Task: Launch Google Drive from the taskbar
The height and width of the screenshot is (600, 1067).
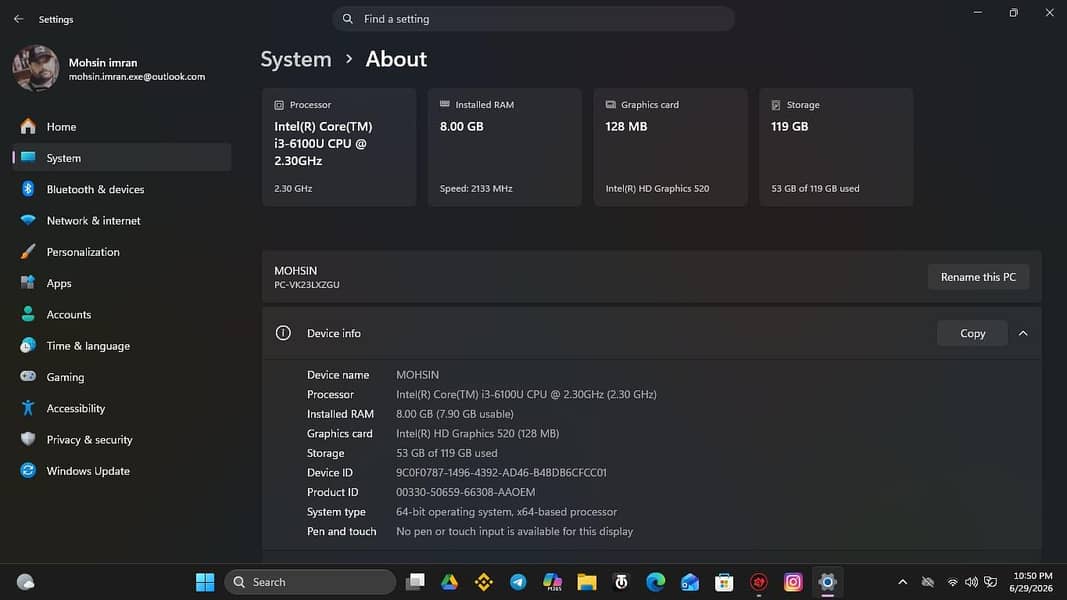Action: (x=449, y=582)
